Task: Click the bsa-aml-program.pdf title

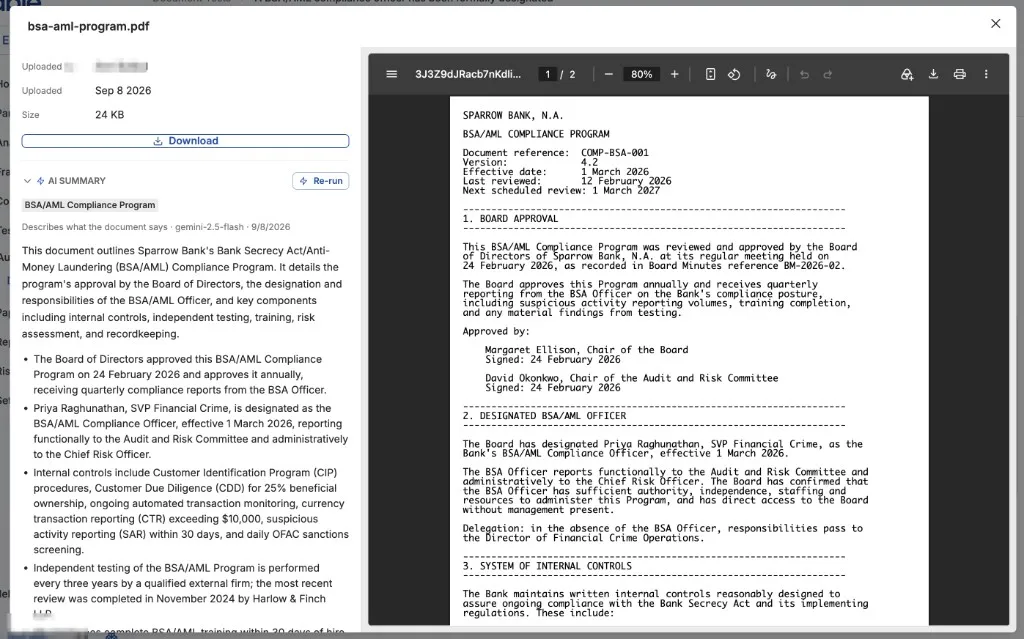Action: point(88,26)
